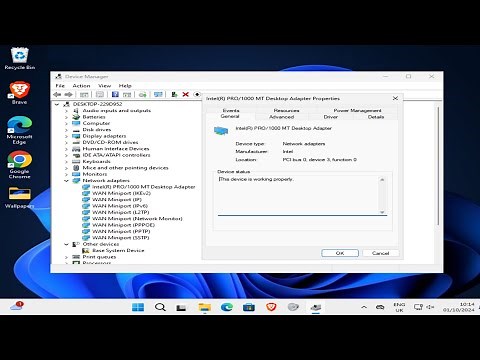Select IDE ATA/ATAPI controllers row
This screenshot has height=360, width=480.
pyautogui.click(x=116, y=155)
